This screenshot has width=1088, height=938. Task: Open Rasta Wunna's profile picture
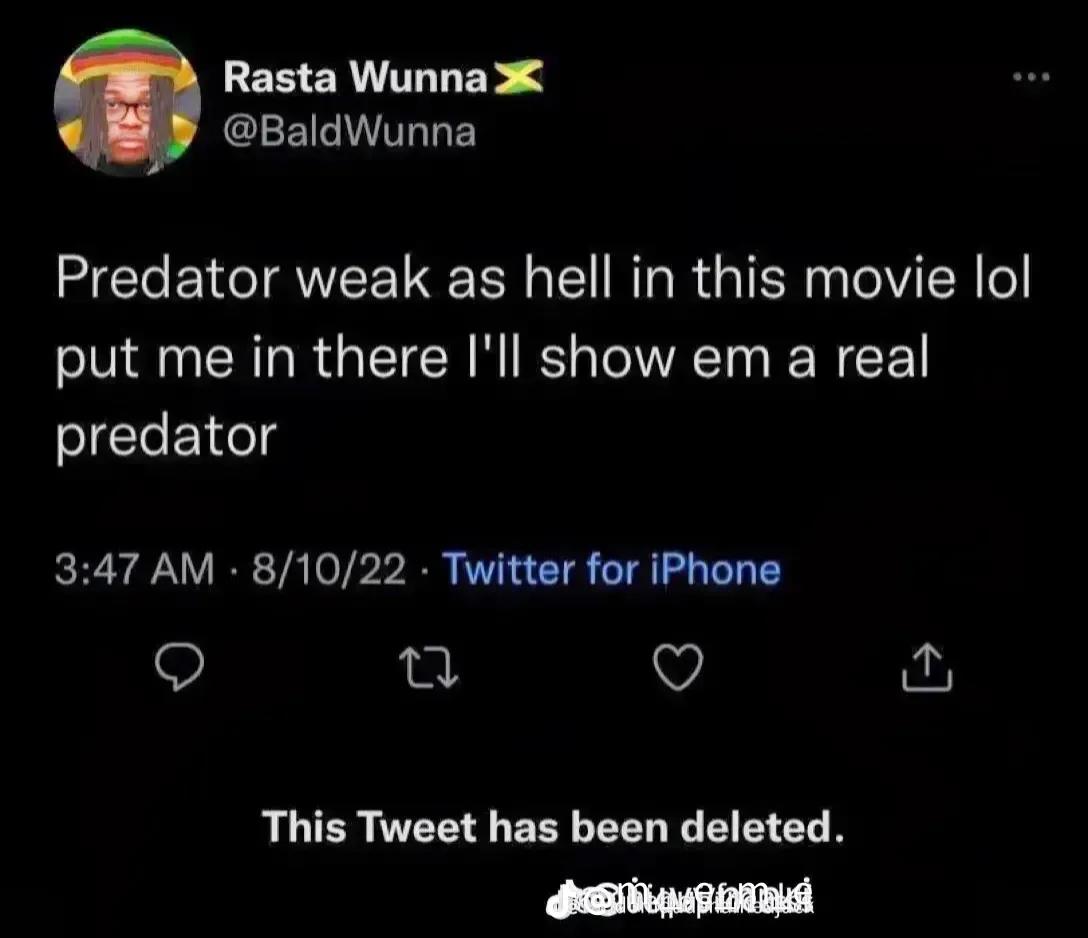pos(127,101)
